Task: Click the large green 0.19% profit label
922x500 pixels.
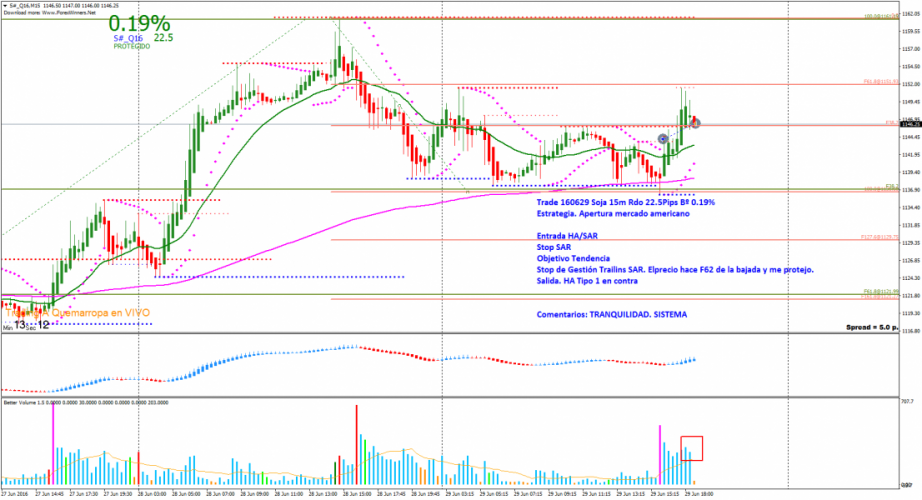Action: 139,23
